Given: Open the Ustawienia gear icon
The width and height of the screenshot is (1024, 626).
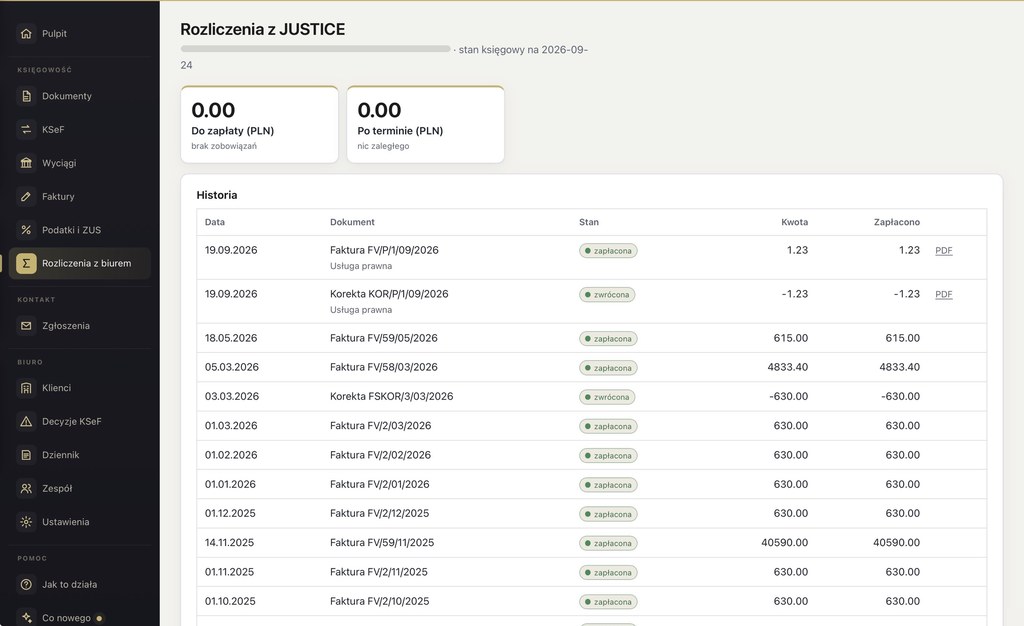Looking at the screenshot, I should pyautogui.click(x=26, y=522).
